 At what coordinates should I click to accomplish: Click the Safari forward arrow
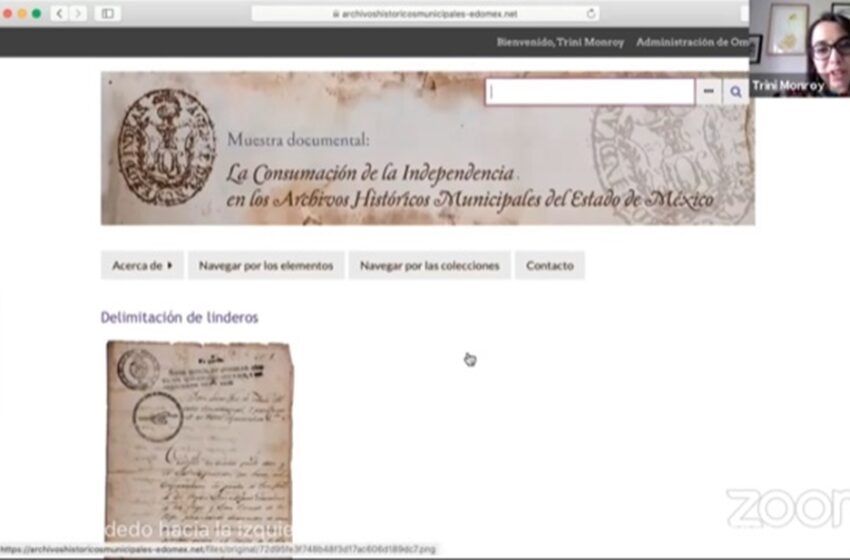[78, 13]
